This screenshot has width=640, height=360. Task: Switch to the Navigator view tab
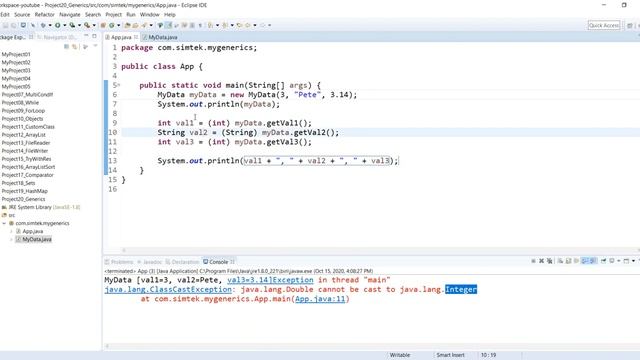57,37
